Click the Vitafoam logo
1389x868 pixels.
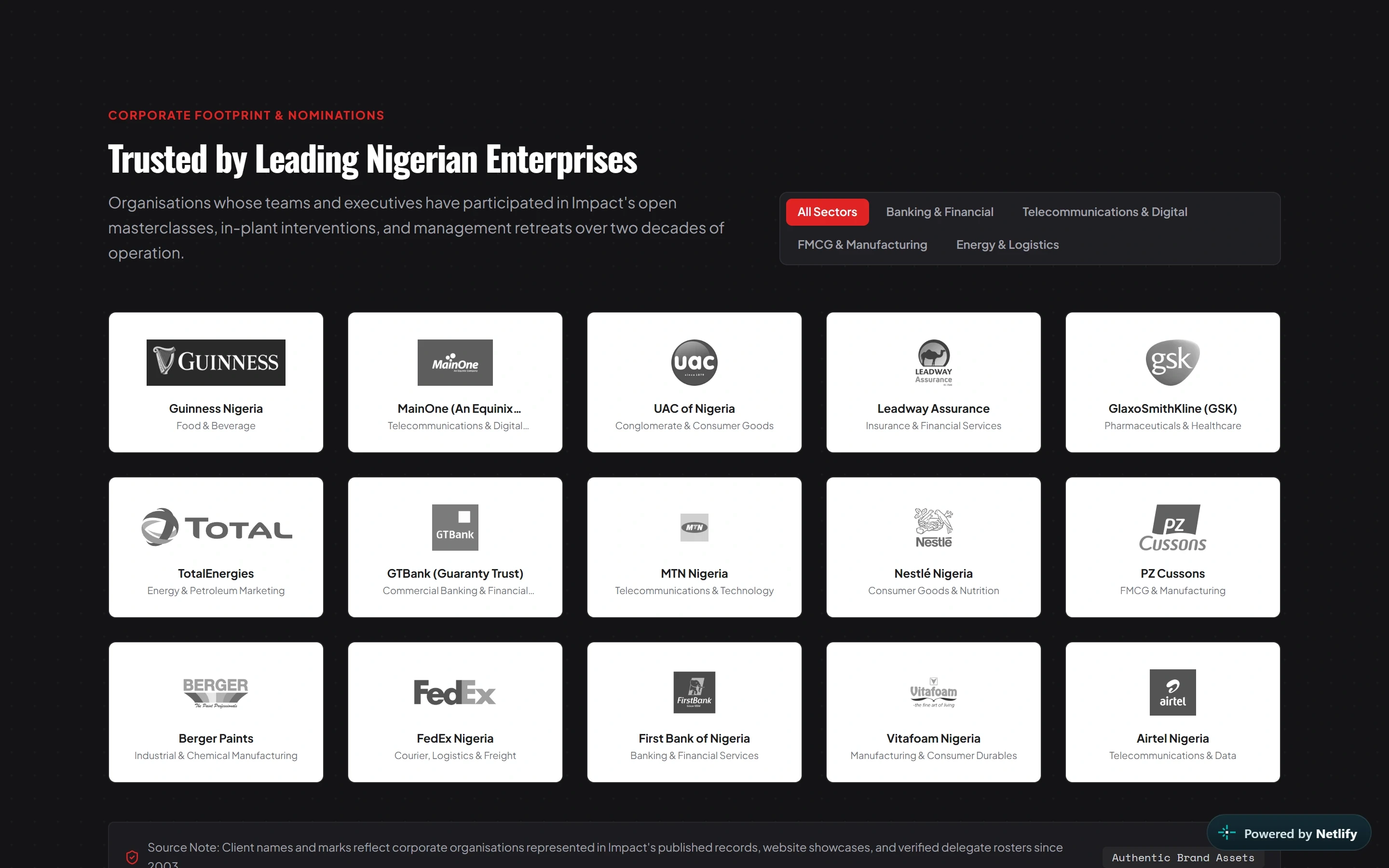coord(933,692)
